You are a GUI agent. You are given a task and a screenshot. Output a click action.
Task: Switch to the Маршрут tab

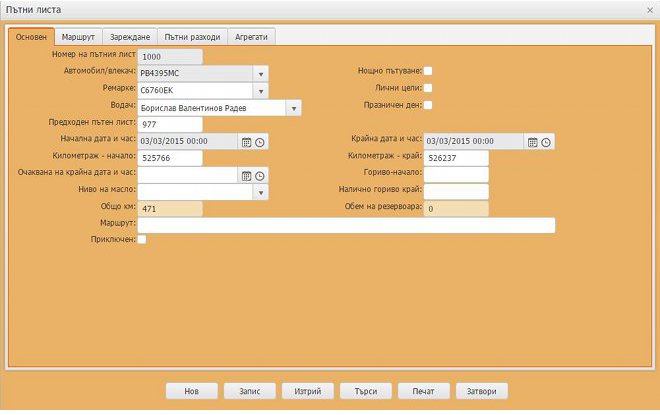(79, 37)
